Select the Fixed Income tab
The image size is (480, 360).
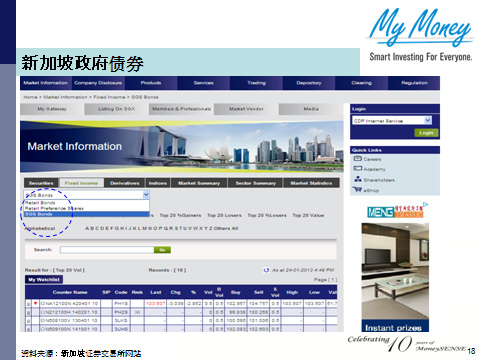[x=81, y=183]
